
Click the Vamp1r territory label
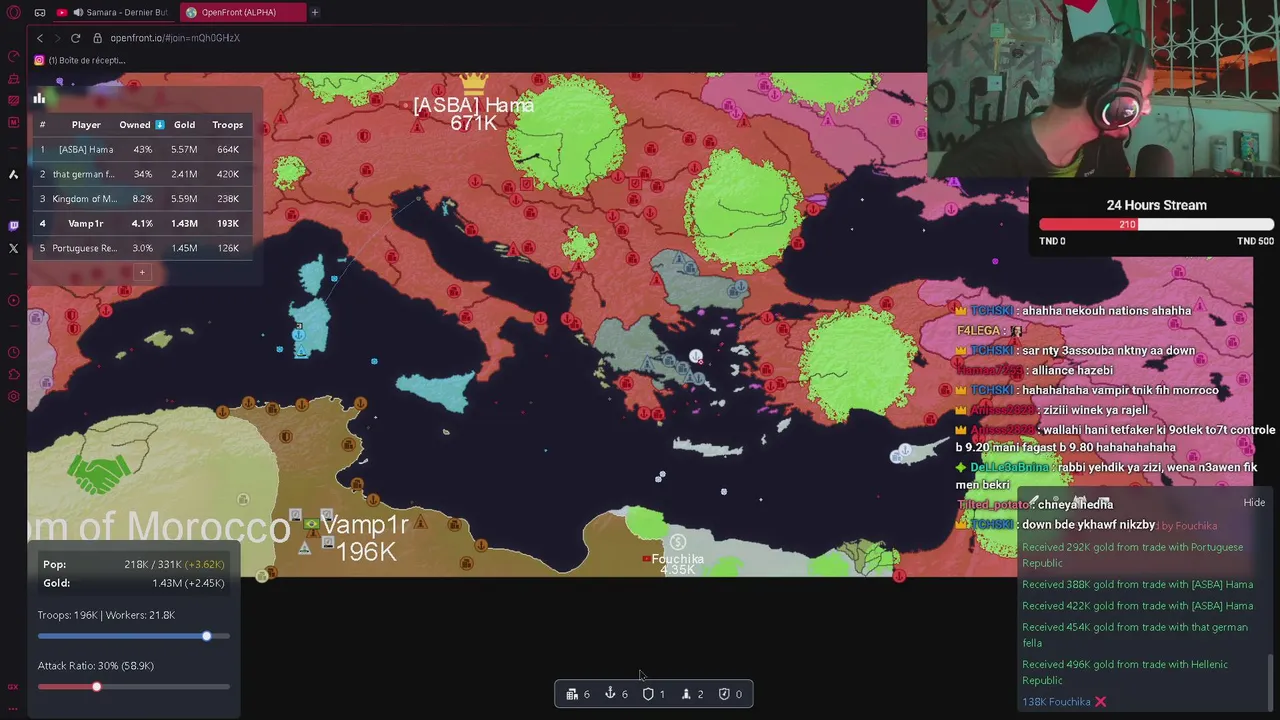(x=365, y=525)
